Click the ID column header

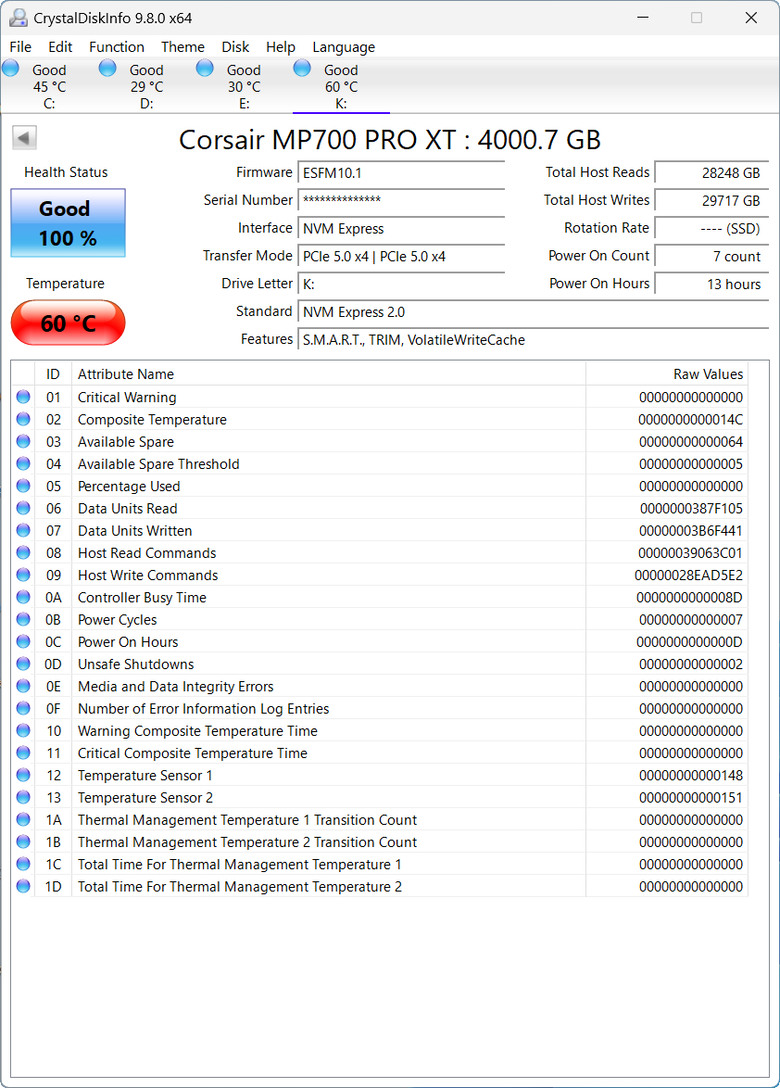click(x=53, y=374)
